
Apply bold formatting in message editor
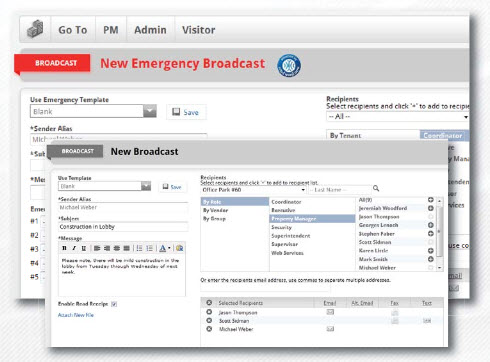click(x=64, y=248)
